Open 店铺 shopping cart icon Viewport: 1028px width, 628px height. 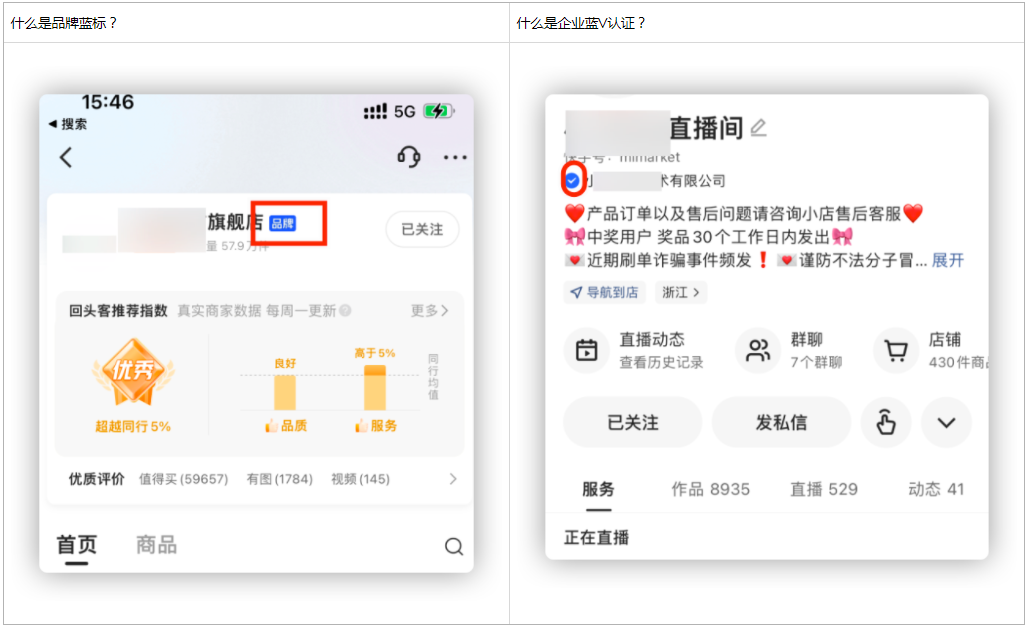click(x=895, y=350)
